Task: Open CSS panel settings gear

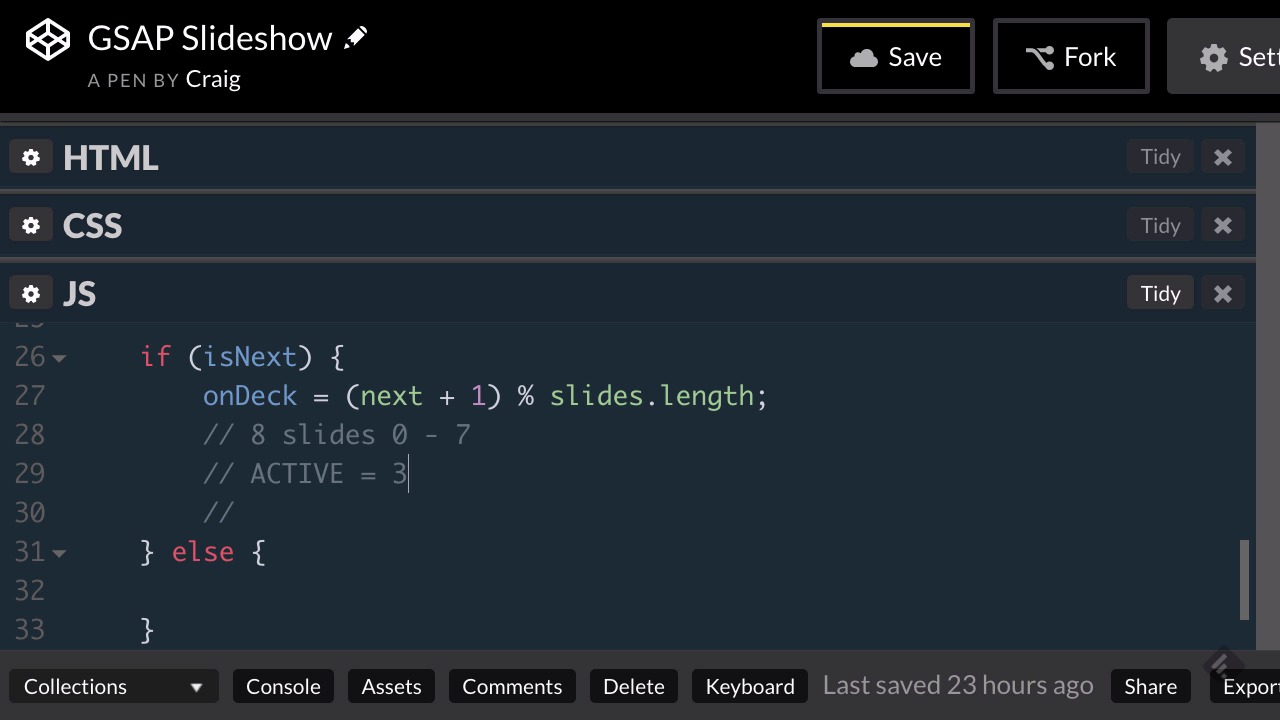Action: coord(31,225)
